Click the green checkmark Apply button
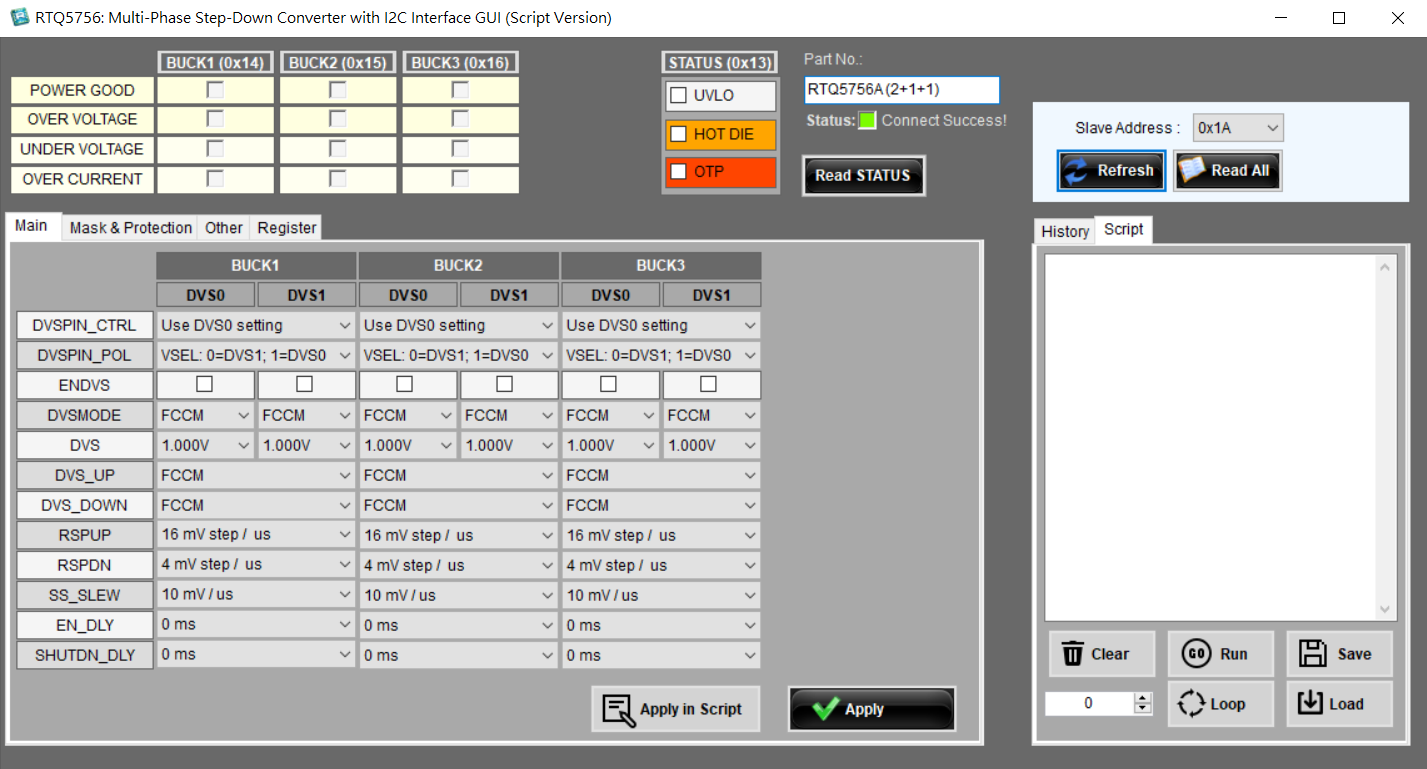This screenshot has width=1427, height=769. pos(871,709)
